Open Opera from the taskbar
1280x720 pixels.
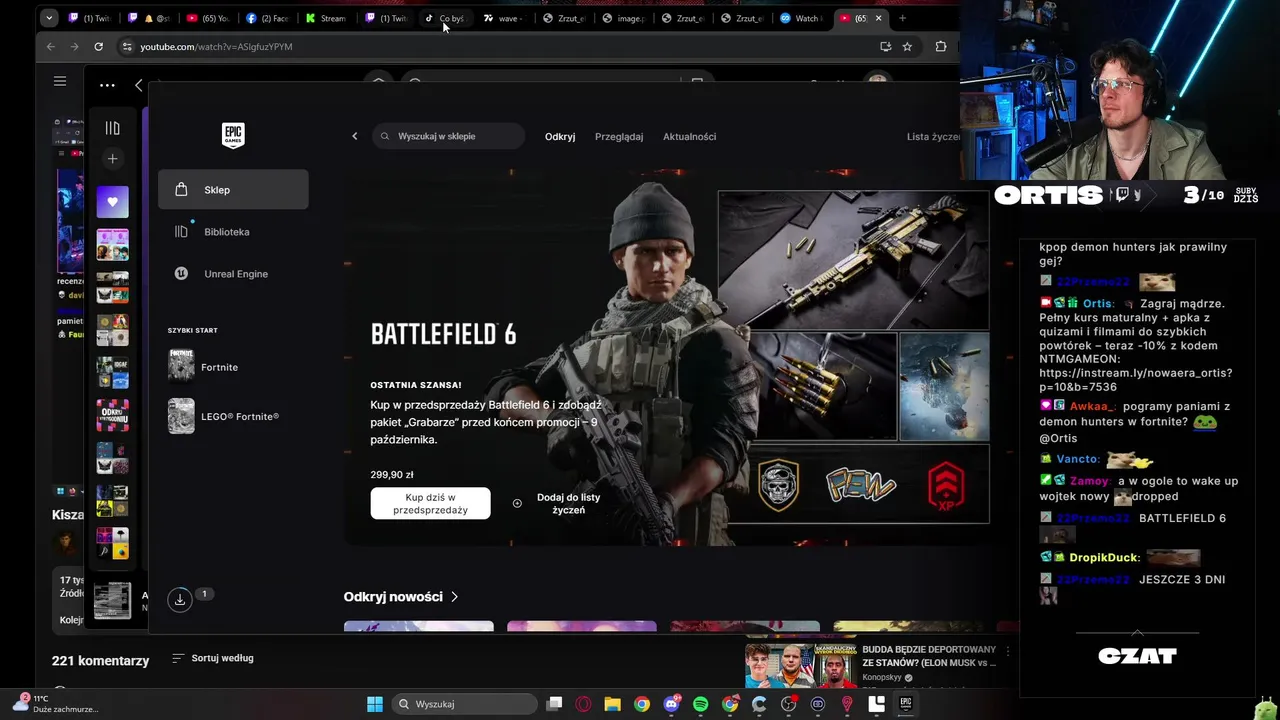point(584,704)
